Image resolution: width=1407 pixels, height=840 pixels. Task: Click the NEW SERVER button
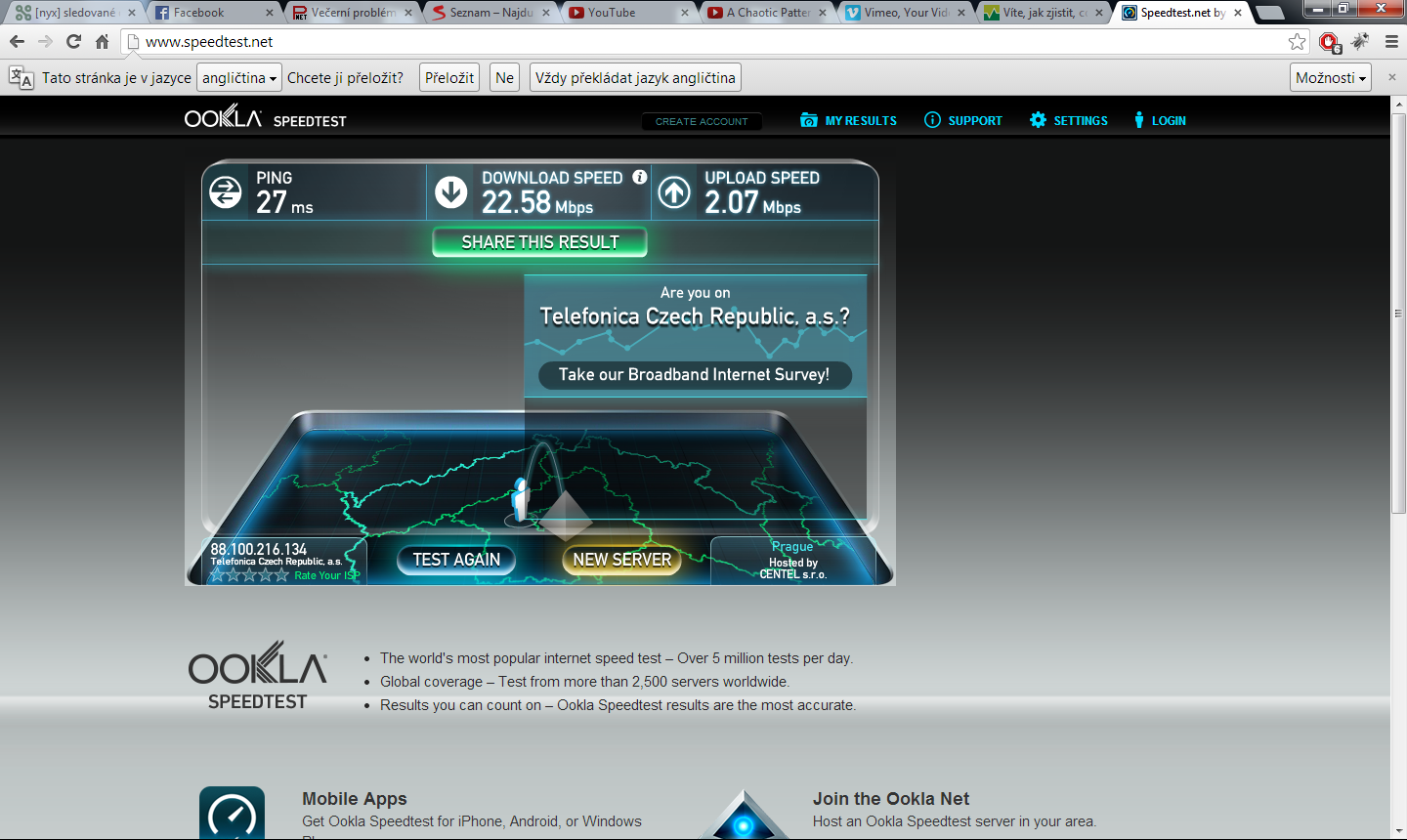[x=622, y=560]
